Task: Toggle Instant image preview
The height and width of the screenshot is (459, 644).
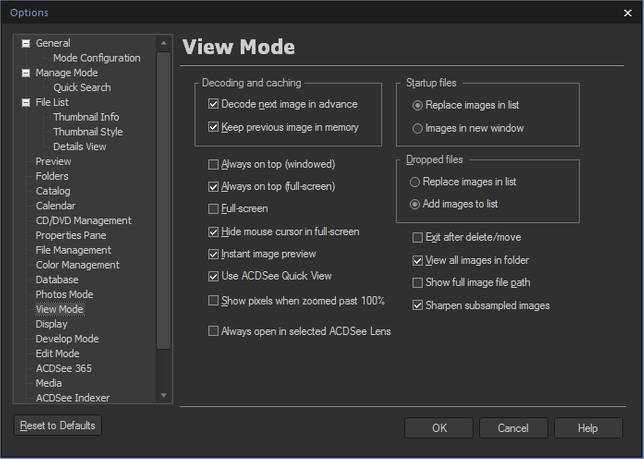Action: 213,254
